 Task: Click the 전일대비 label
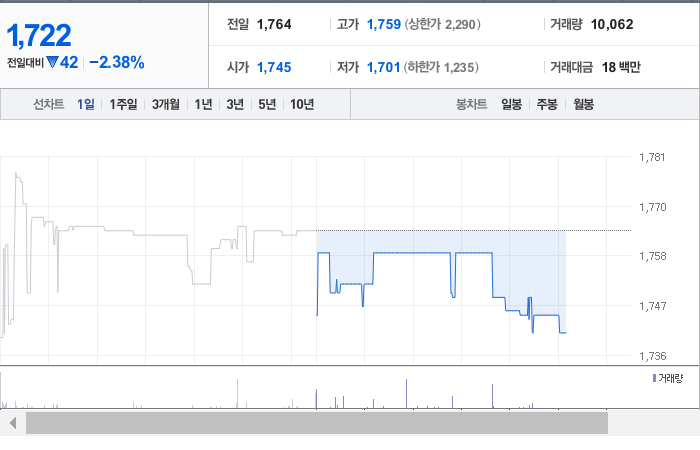pyautogui.click(x=25, y=62)
